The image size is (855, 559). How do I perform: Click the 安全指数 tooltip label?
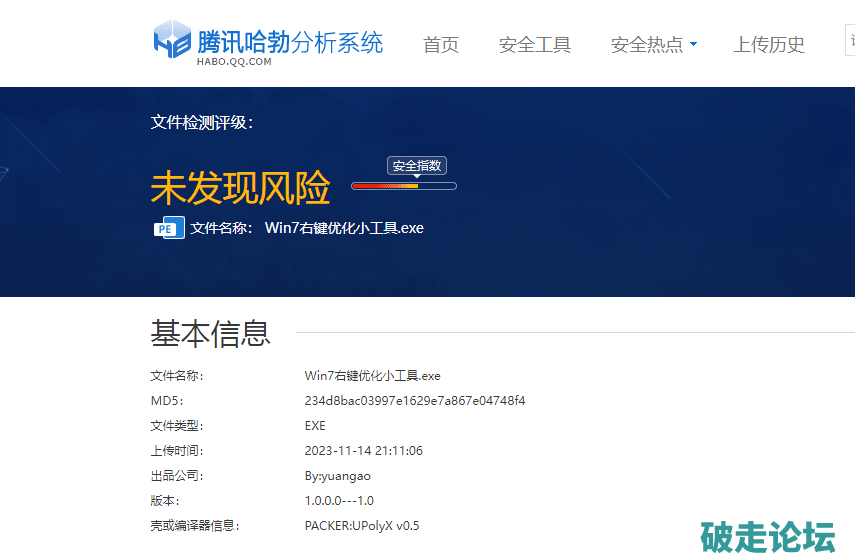(x=417, y=166)
